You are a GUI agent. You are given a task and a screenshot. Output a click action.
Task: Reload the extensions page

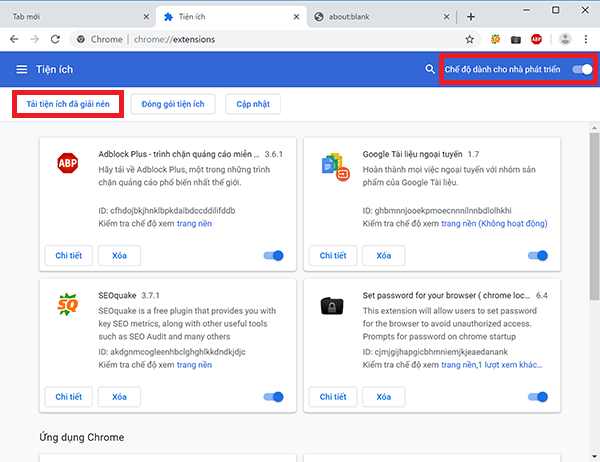[55, 39]
